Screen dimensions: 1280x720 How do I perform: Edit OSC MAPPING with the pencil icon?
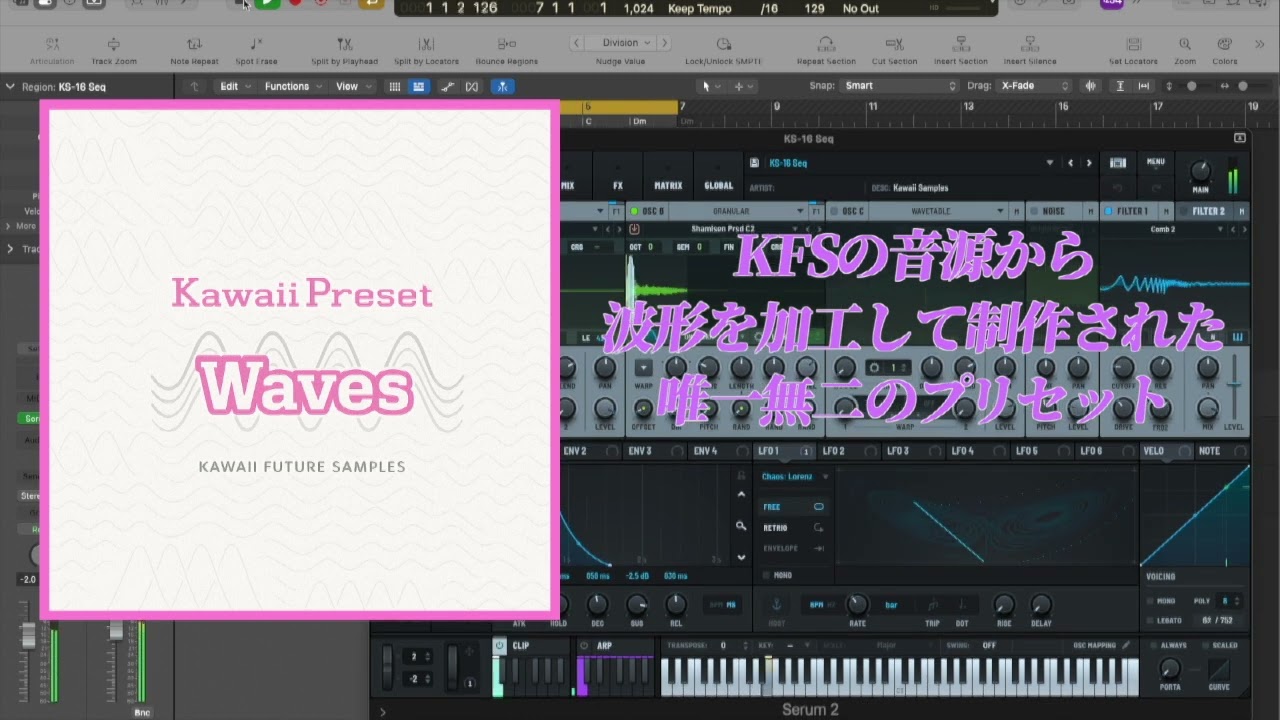coord(1126,645)
